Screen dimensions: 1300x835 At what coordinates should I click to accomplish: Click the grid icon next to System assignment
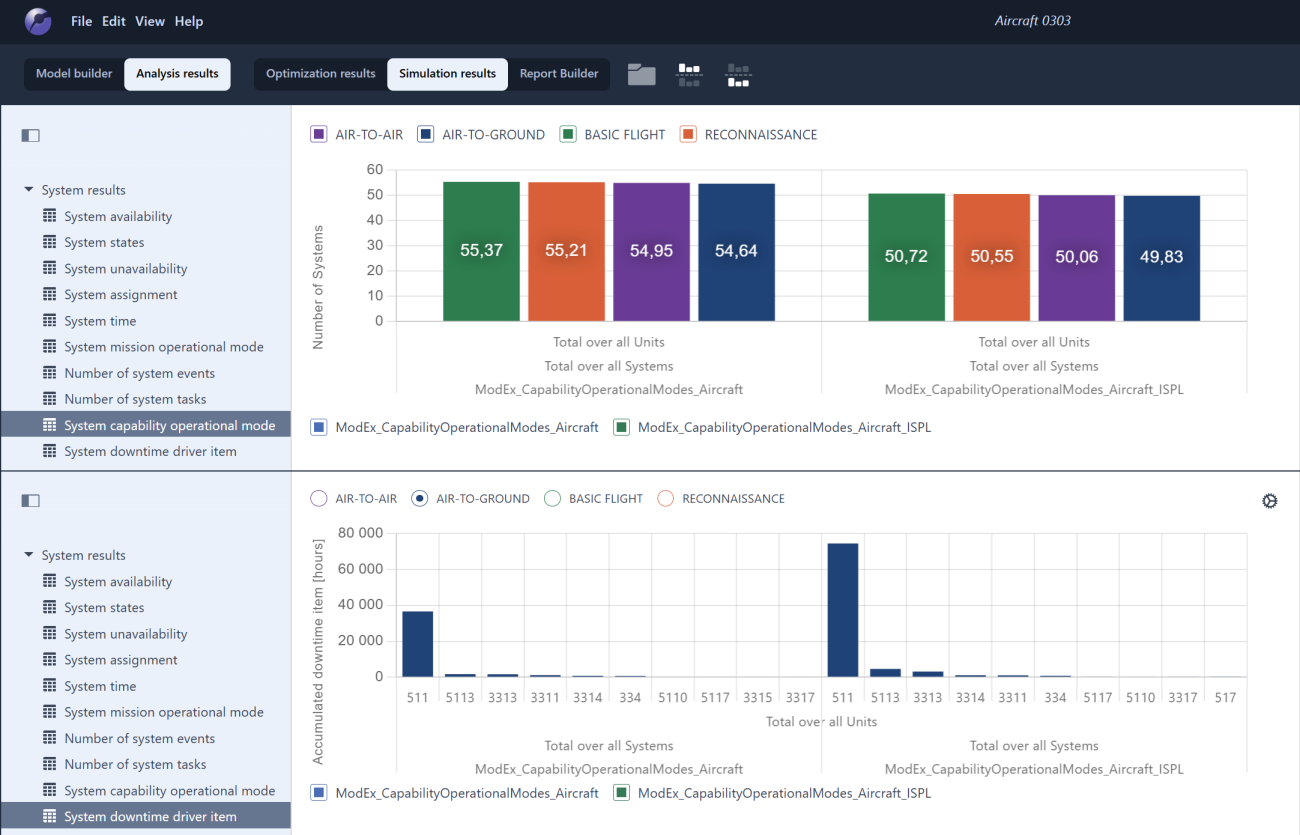pos(50,294)
